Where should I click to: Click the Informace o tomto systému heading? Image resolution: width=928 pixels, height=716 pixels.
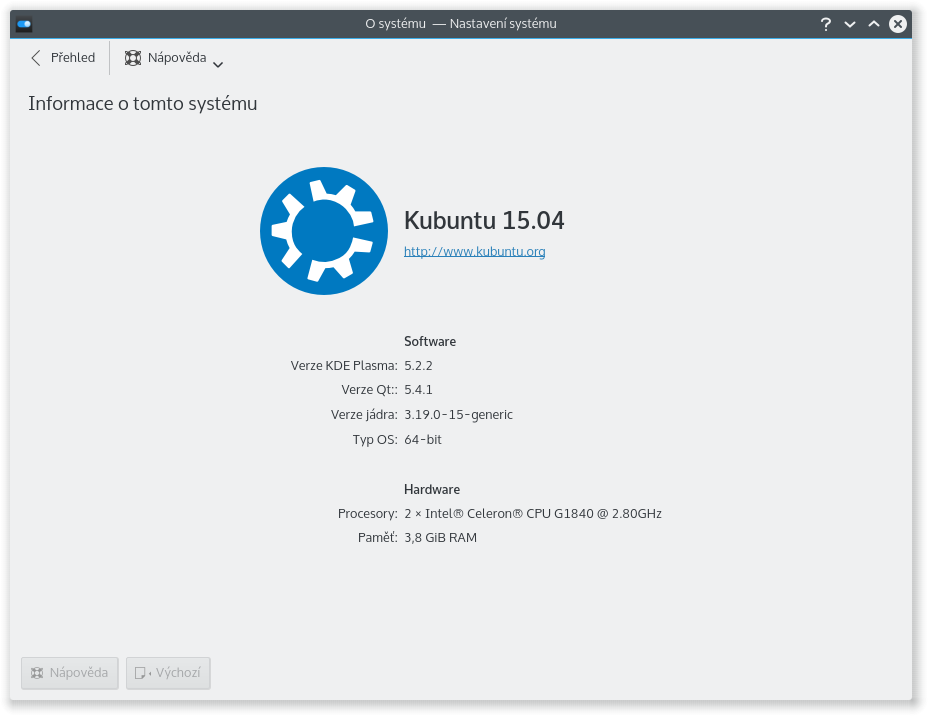pyautogui.click(x=143, y=104)
